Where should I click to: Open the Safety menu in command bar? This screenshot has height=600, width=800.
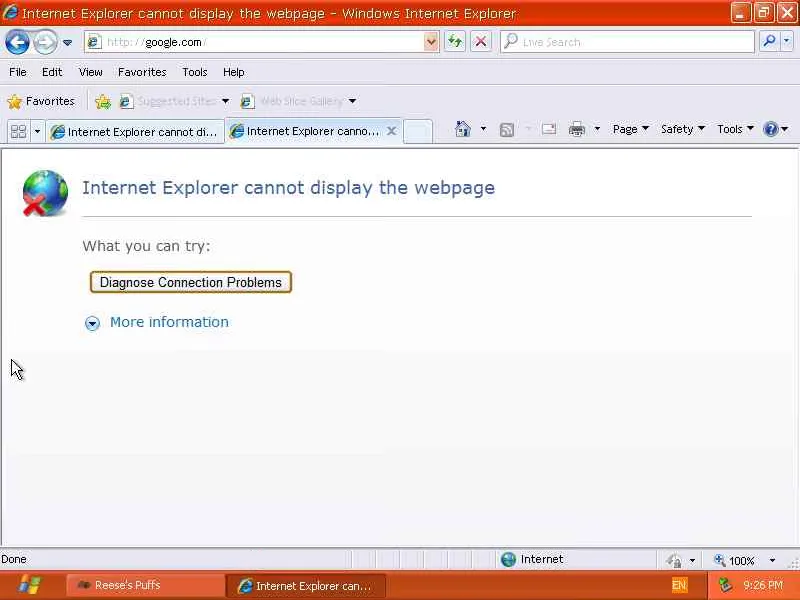click(683, 129)
